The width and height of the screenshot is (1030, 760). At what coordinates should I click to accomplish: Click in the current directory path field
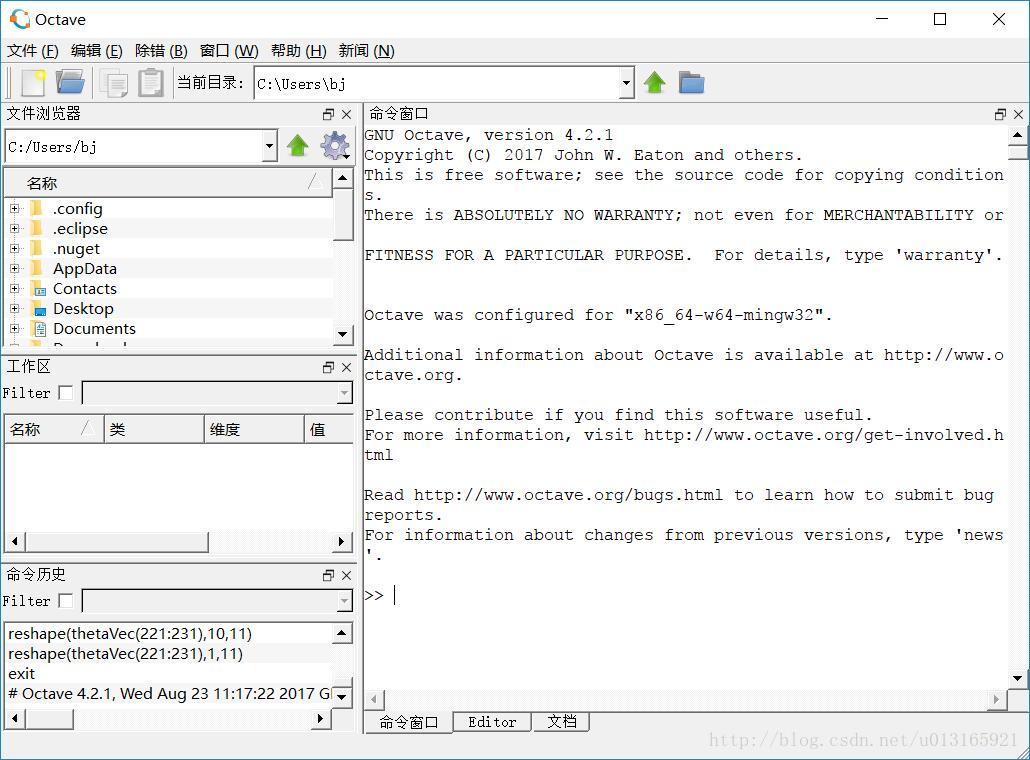[436, 83]
